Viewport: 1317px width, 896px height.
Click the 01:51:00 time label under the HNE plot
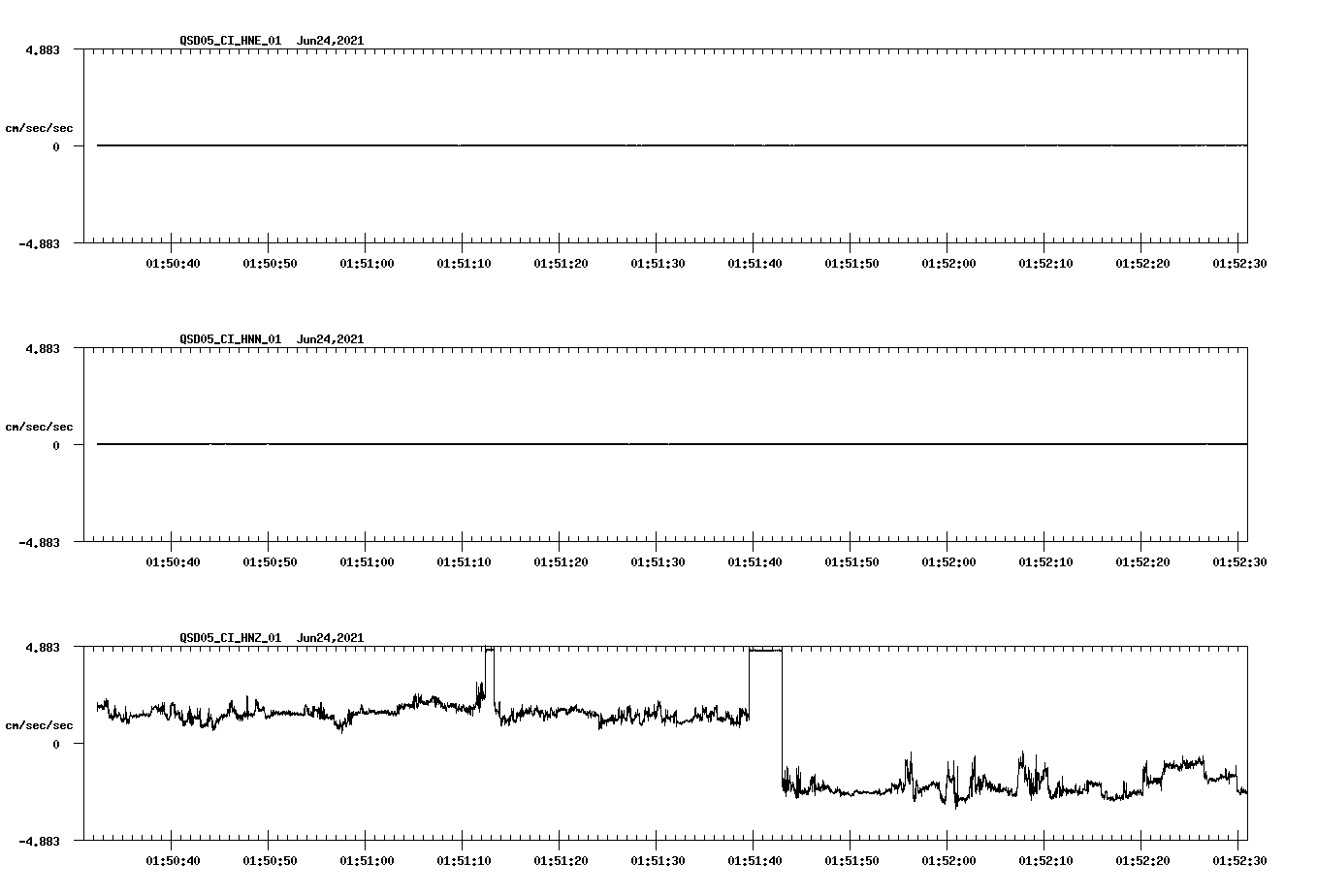(367, 263)
